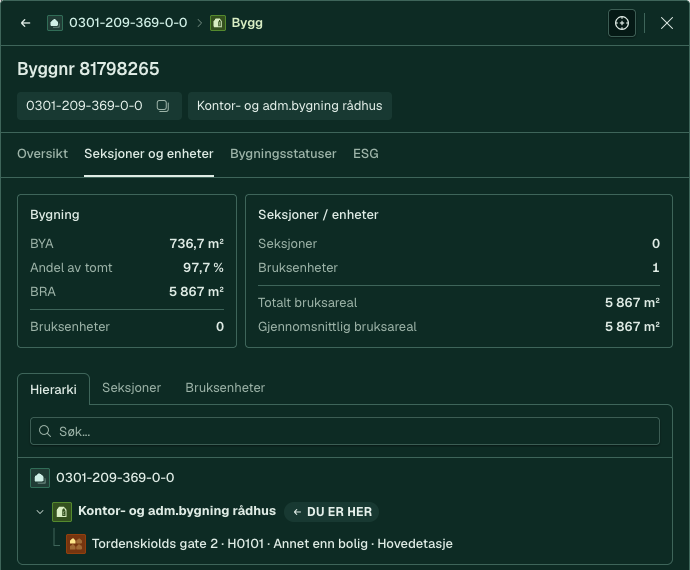Select Hierarki sub-tab

point(53,389)
